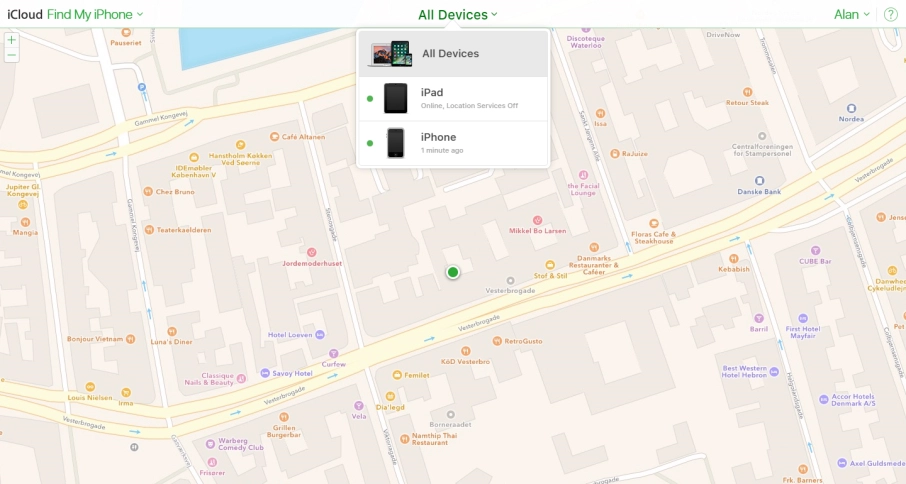
Task: Click the Facial Lounge marker
Action: pos(584,174)
